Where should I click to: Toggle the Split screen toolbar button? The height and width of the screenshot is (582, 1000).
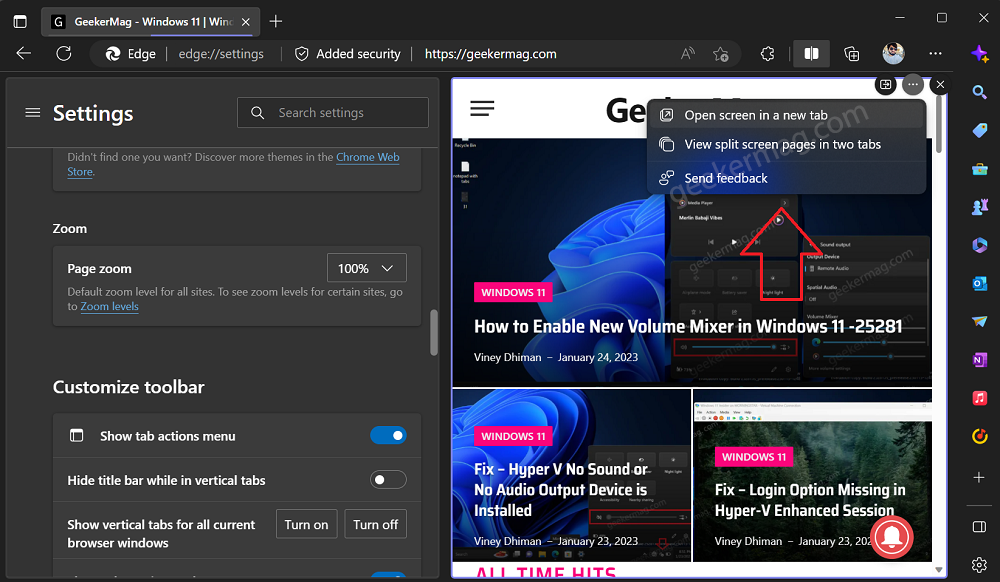(x=811, y=54)
